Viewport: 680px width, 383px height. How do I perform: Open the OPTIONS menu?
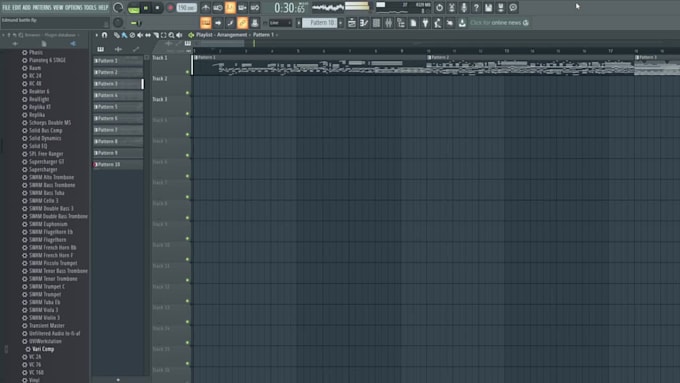(x=74, y=7)
